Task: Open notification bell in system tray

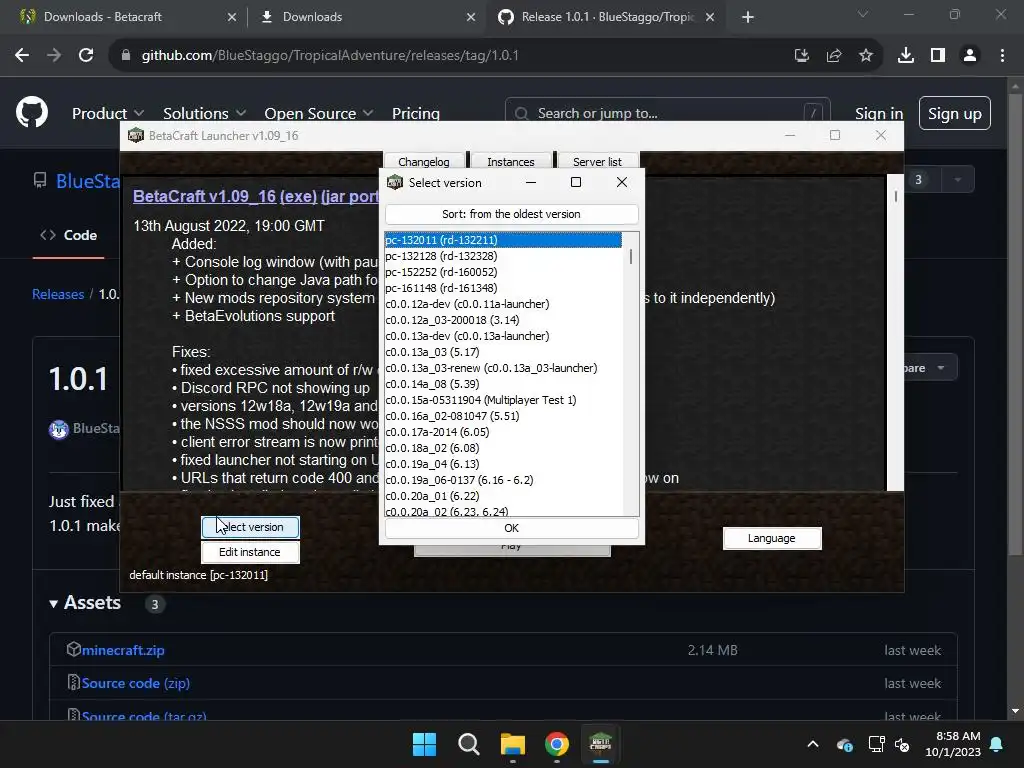Action: point(997,744)
